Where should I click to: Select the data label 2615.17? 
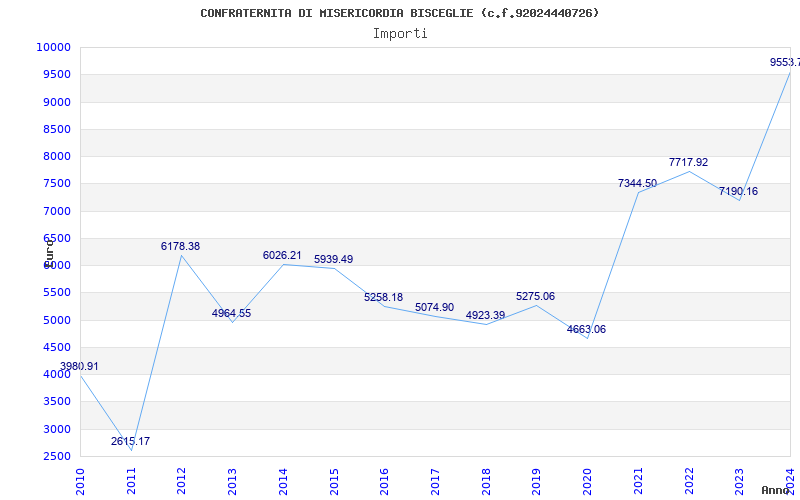point(131,441)
